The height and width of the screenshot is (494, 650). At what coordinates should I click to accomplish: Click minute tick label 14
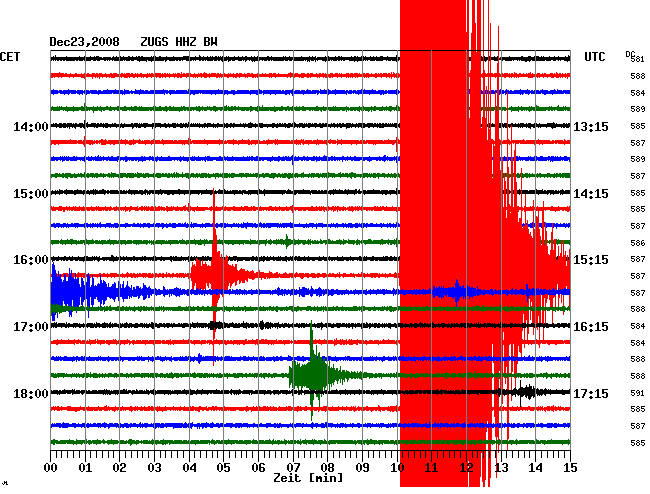click(536, 468)
